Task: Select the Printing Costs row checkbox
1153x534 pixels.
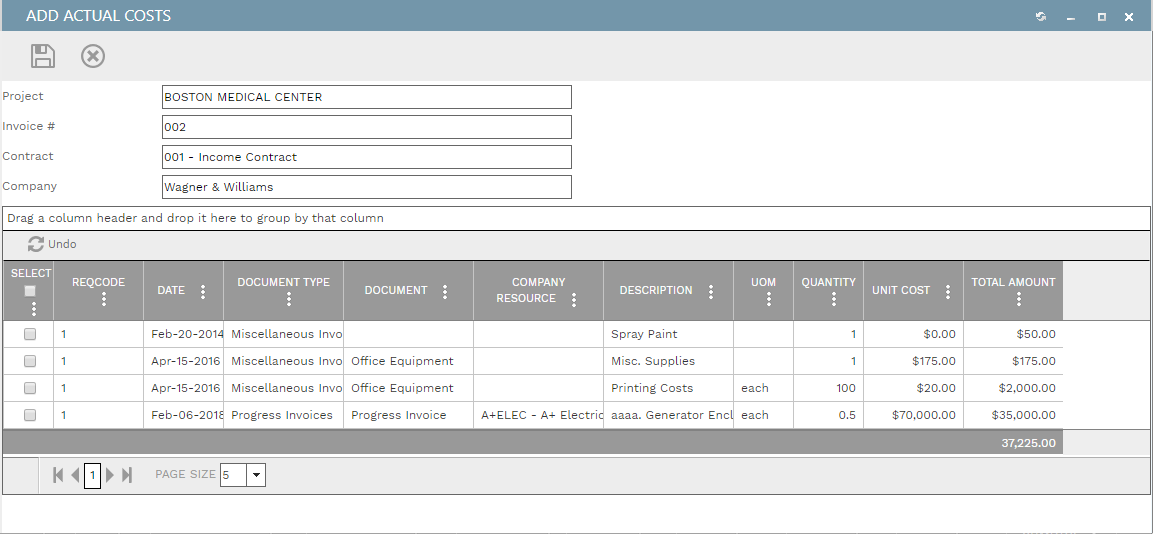Action: (30, 388)
